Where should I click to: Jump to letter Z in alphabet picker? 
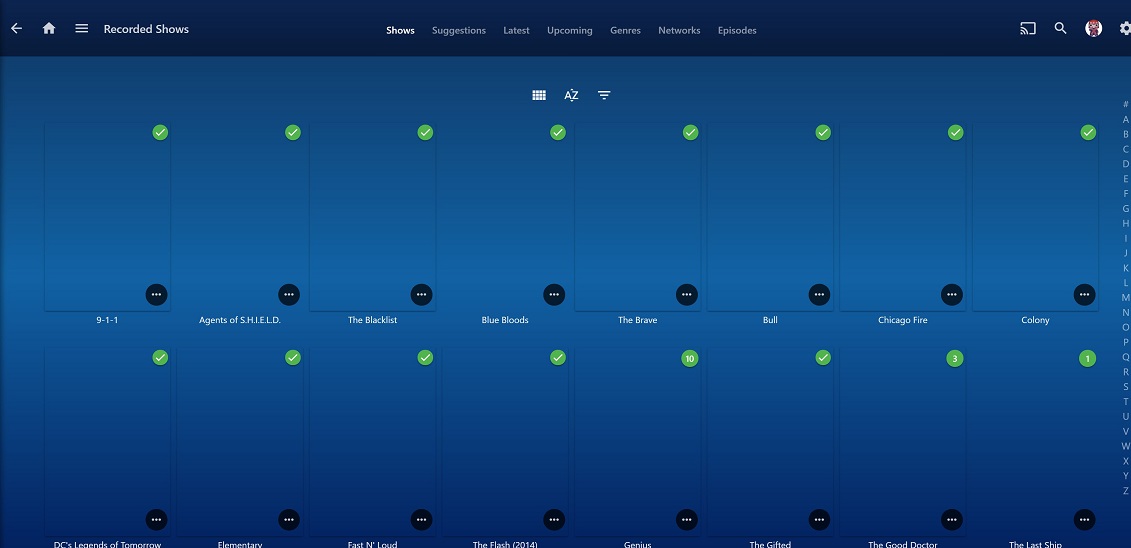coord(1125,491)
